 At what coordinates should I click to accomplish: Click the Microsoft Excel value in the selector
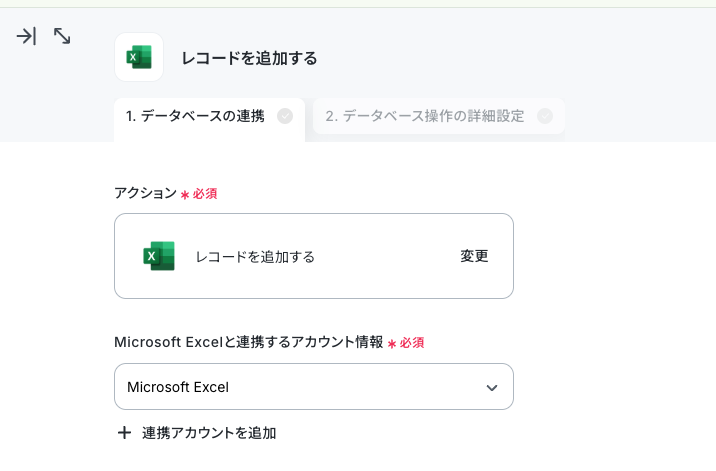tap(178, 387)
